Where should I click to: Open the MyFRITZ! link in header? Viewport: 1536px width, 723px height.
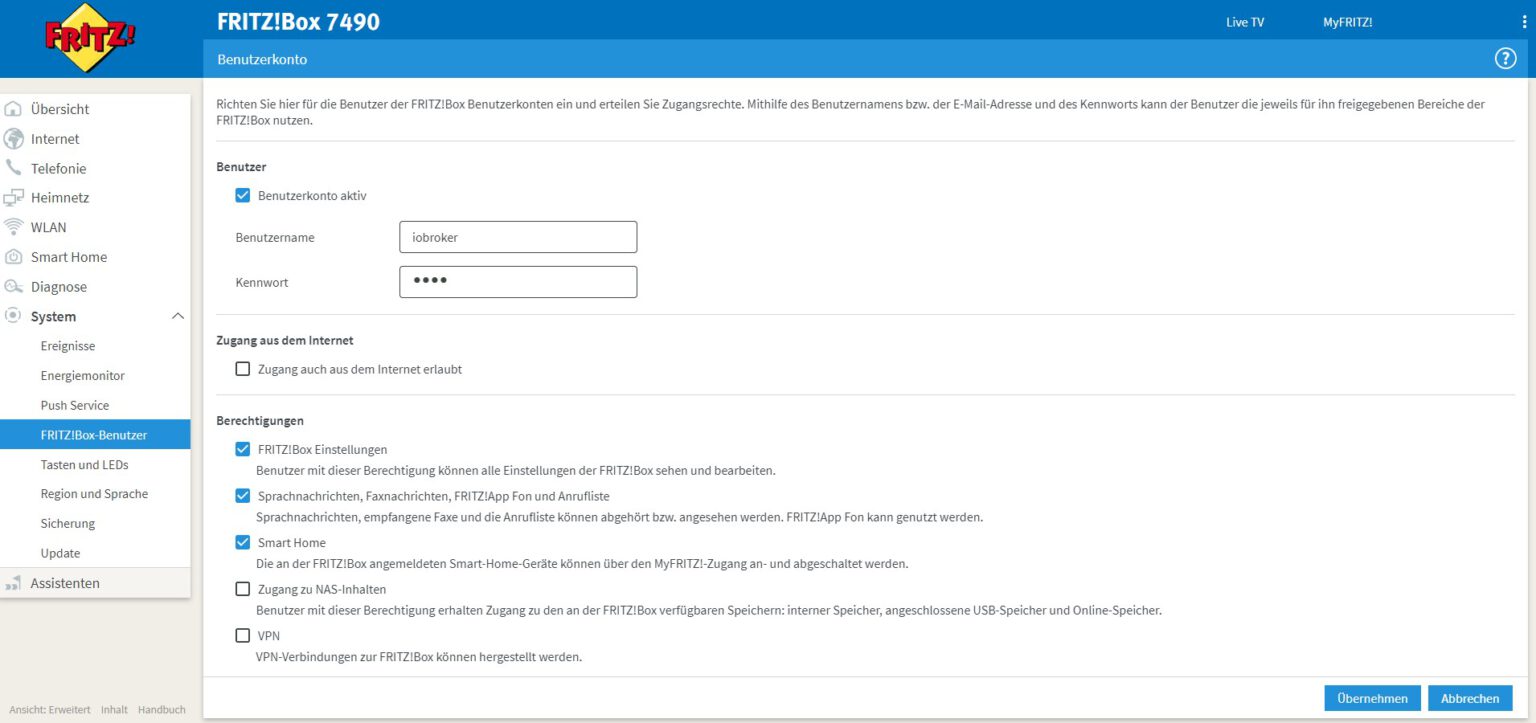[x=1347, y=22]
